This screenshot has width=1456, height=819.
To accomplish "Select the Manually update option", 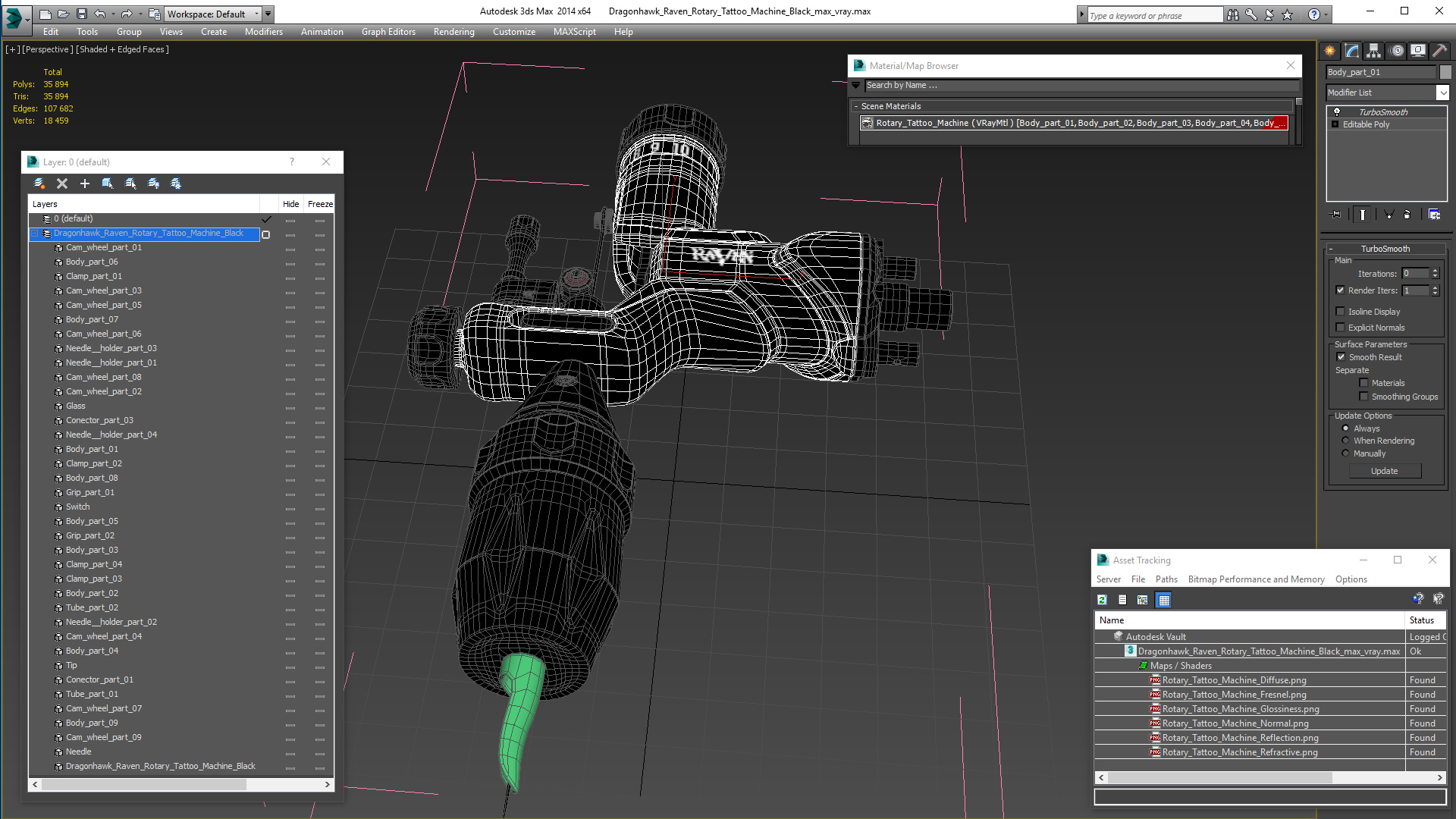I will click(1346, 453).
